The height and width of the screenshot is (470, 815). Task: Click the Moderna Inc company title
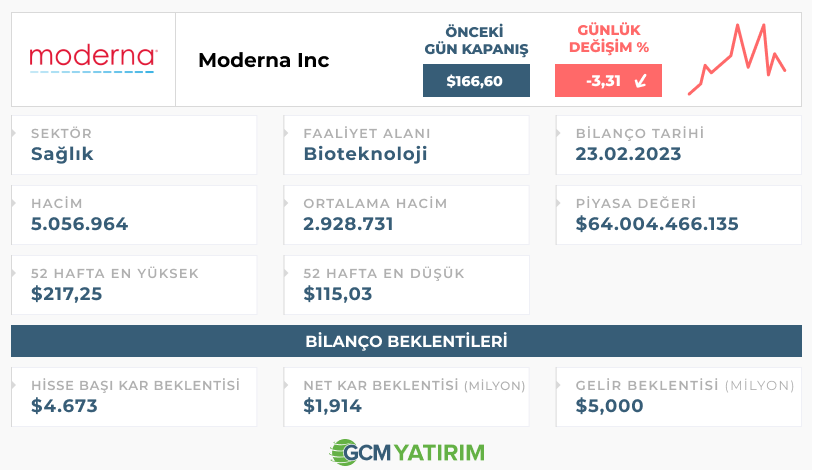coord(264,60)
